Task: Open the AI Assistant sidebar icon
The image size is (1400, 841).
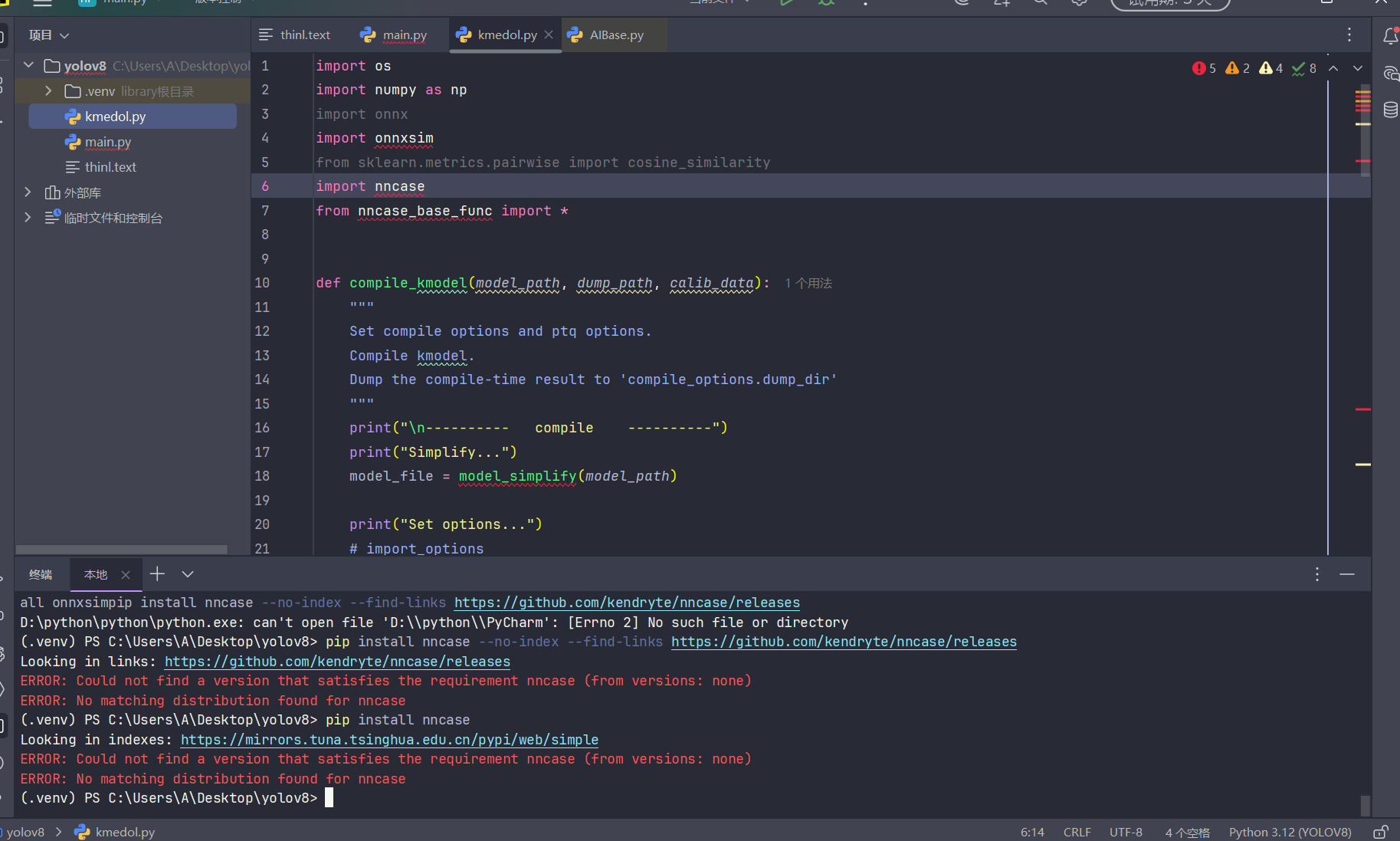Action: [x=1390, y=74]
